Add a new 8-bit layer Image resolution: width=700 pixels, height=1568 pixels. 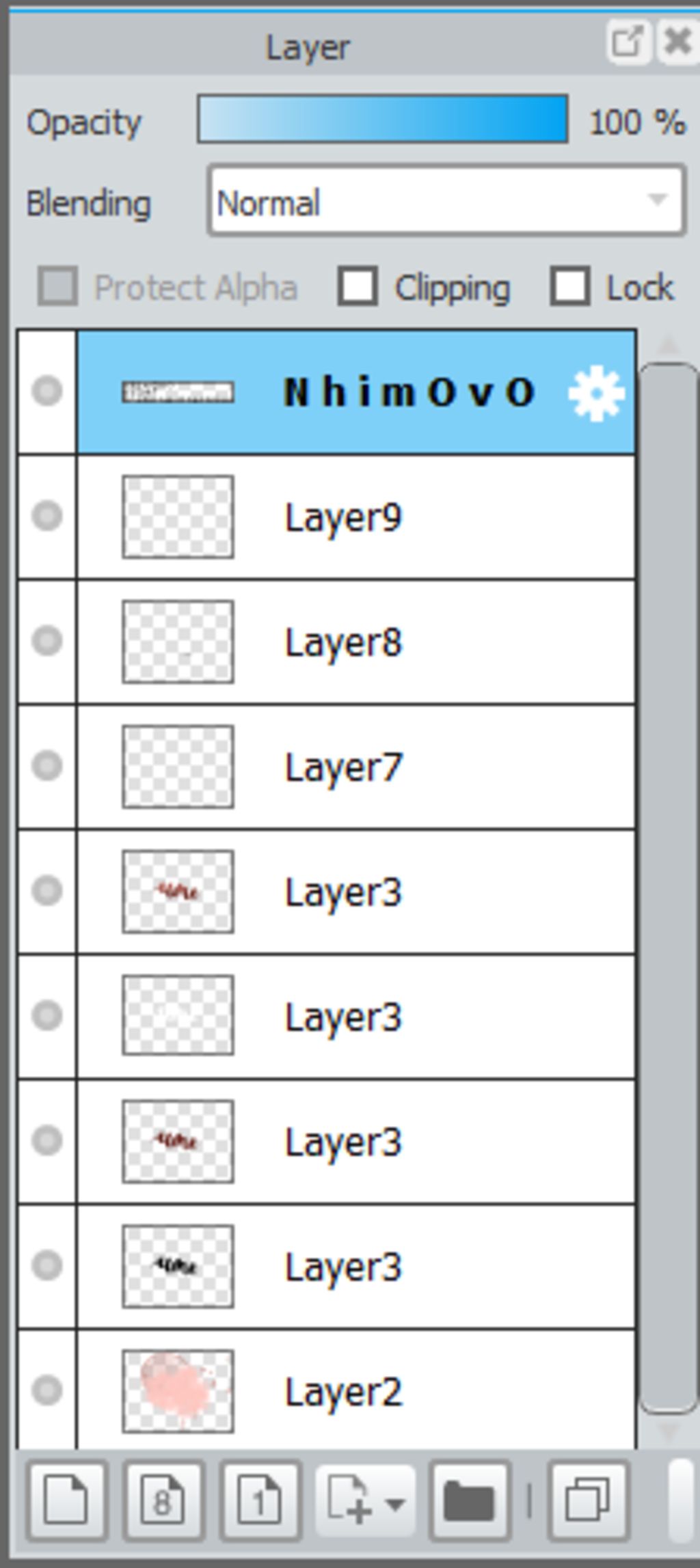[x=163, y=1500]
